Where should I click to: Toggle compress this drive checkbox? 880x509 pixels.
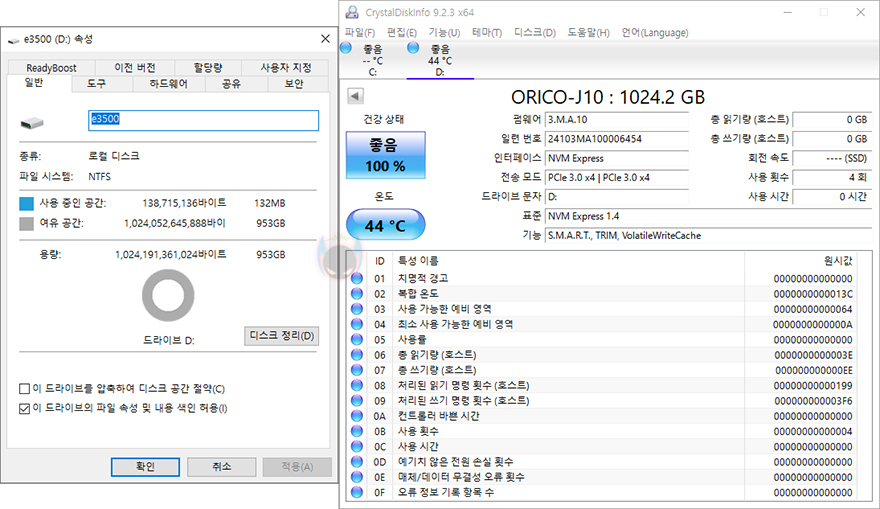24,388
